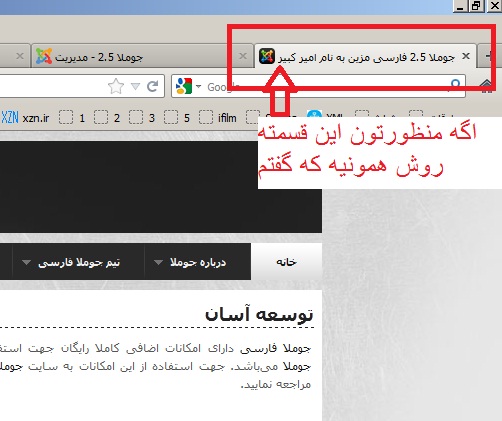Open the درباره جوملا menu item
Image resolution: width=502 pixels, height=421 pixels.
point(198,262)
